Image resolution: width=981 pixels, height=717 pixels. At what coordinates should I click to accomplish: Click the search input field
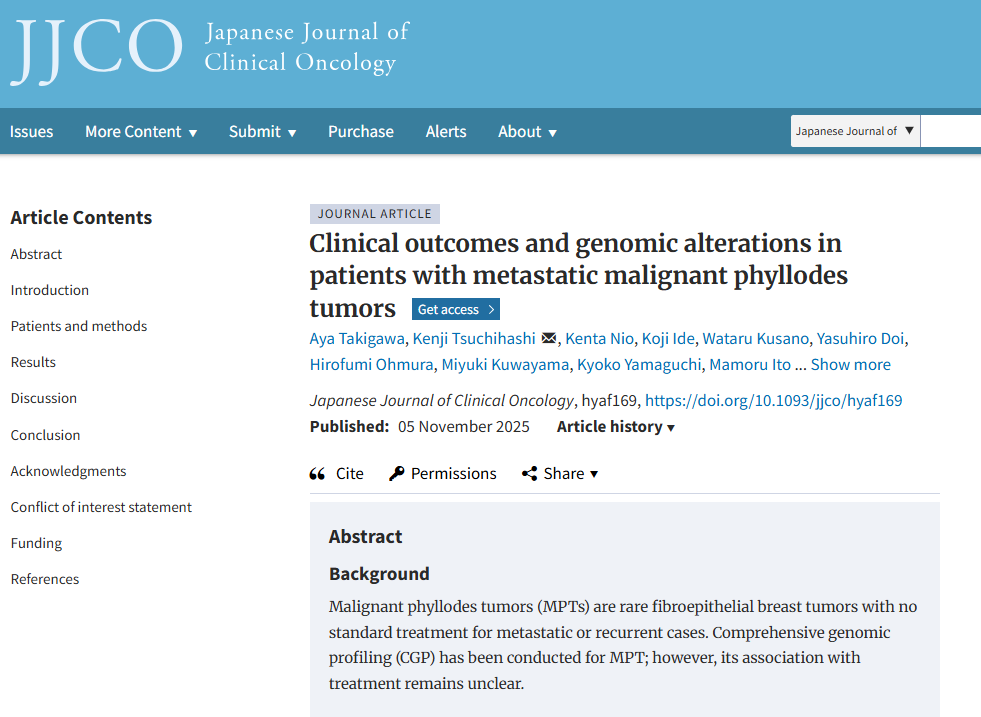[x=950, y=131]
